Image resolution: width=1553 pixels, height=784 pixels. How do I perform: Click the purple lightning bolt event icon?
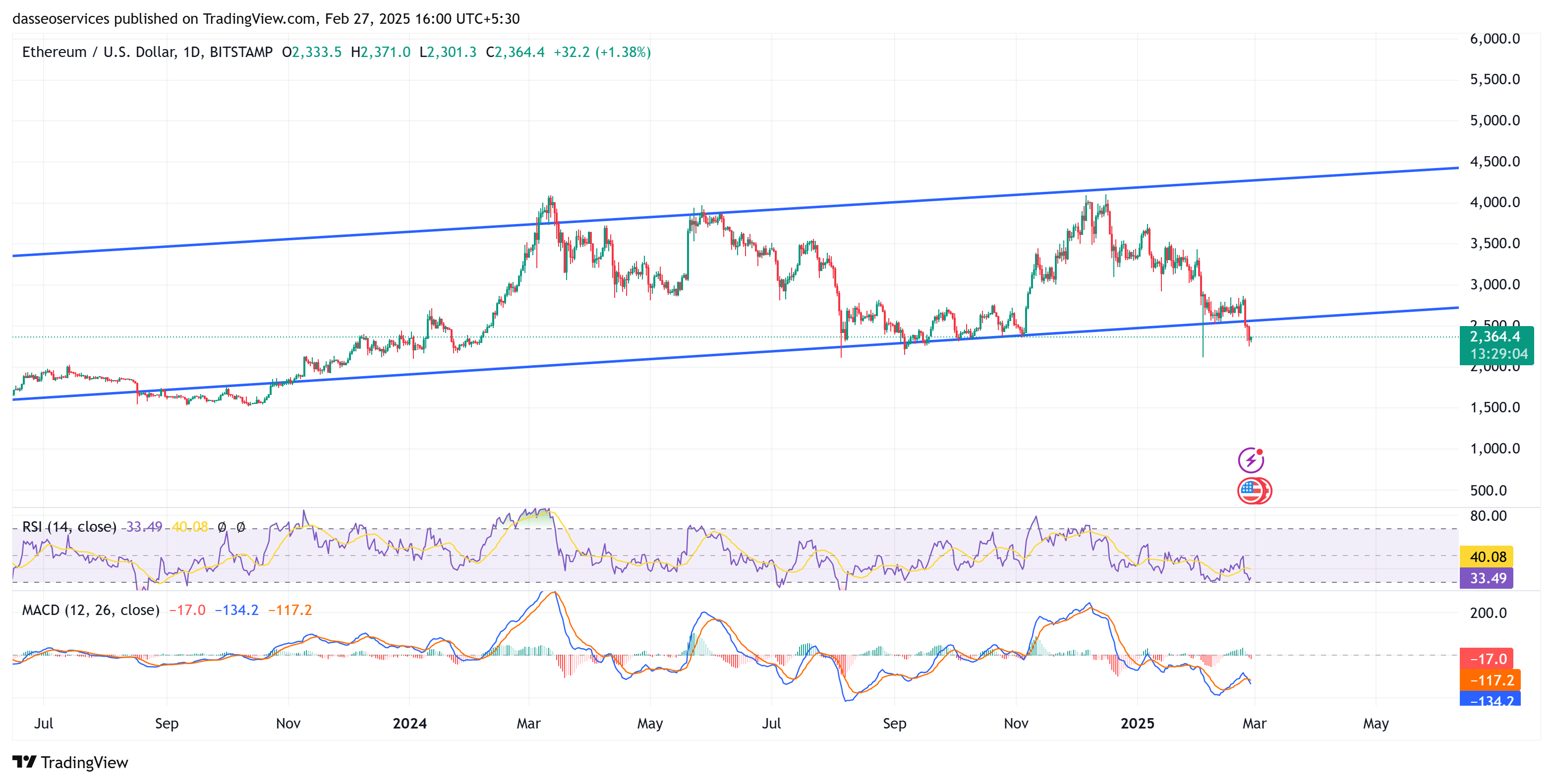(1251, 460)
